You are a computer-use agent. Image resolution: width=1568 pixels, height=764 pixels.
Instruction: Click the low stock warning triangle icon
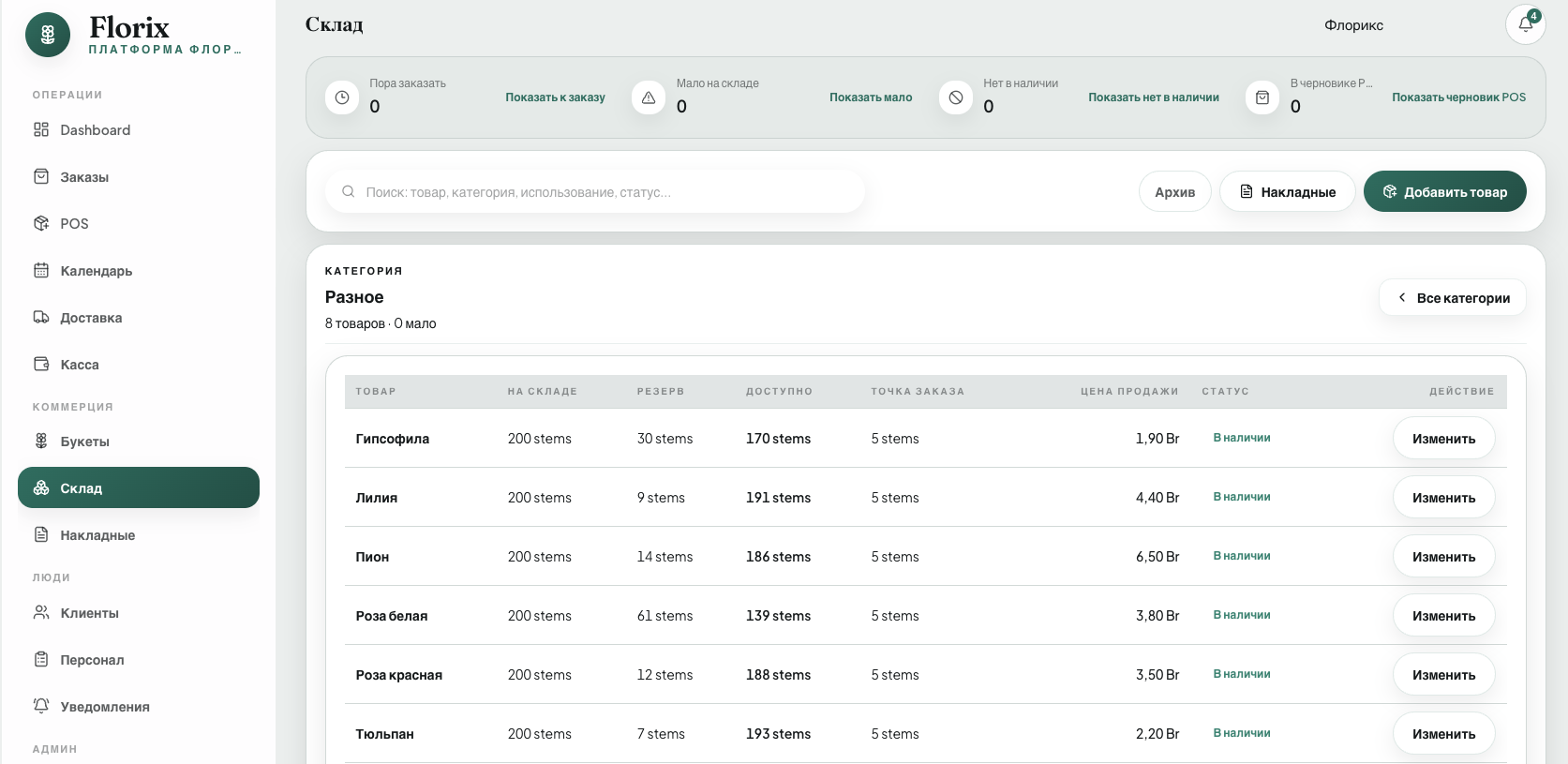tap(649, 97)
